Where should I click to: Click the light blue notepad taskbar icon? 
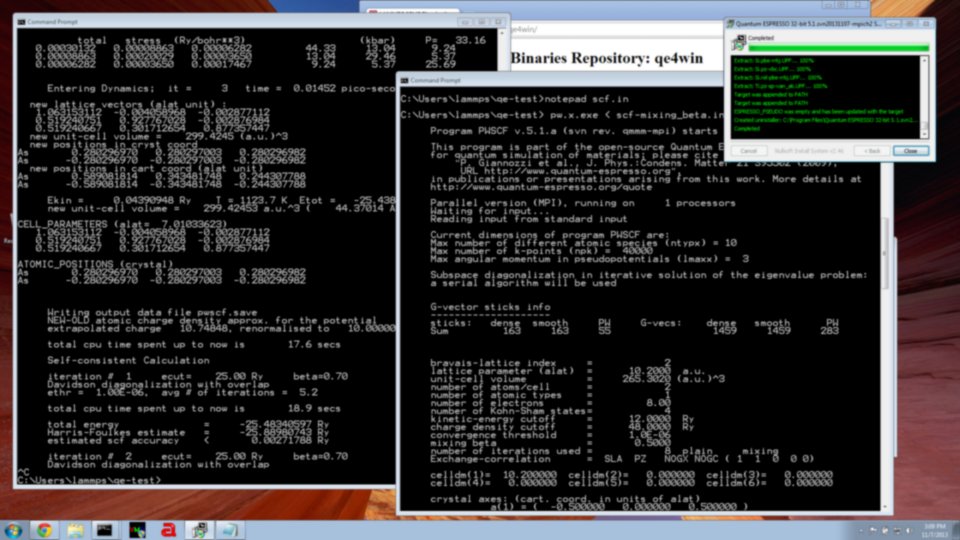(x=229, y=529)
